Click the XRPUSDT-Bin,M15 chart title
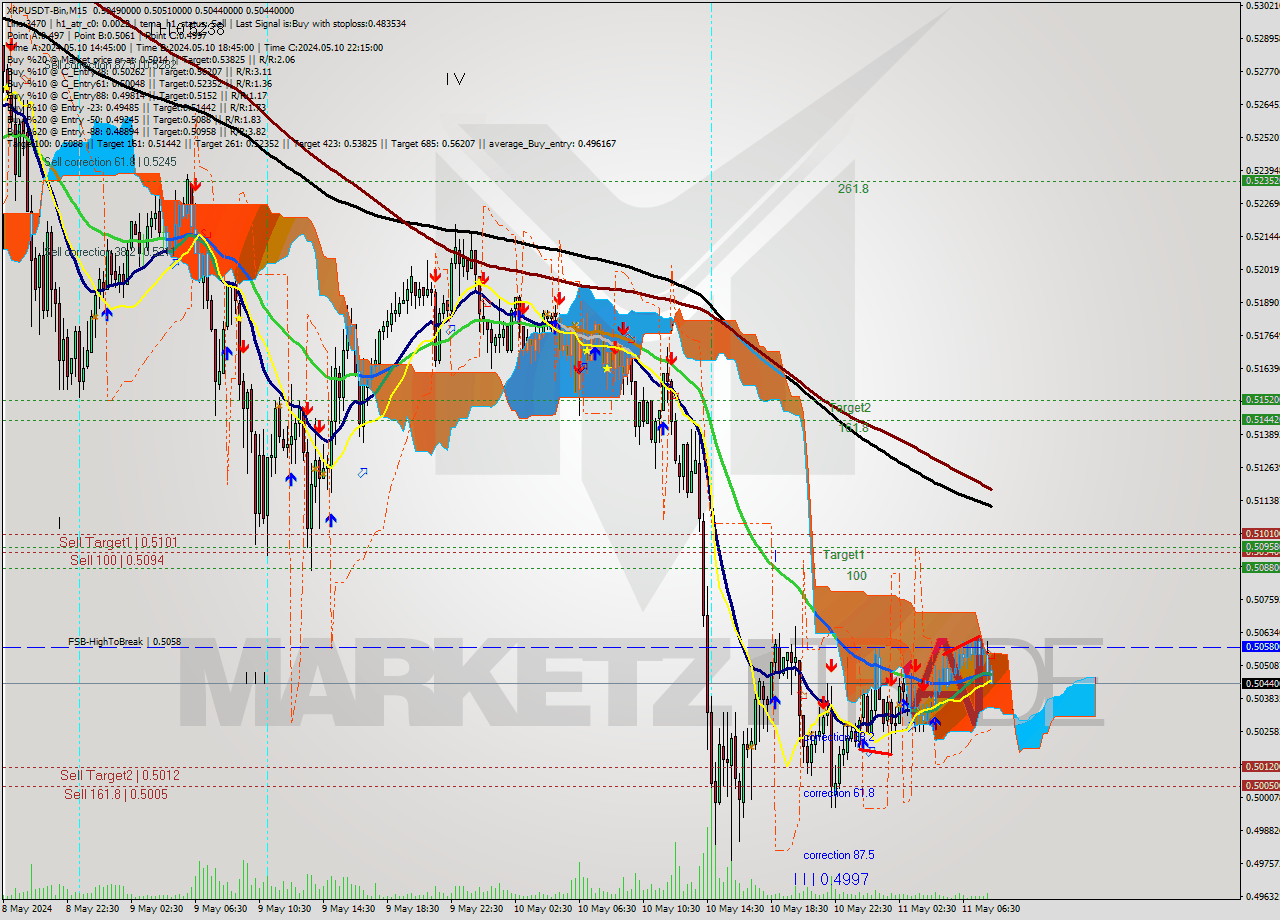Screen dimensions: 1280x920 click(47, 10)
